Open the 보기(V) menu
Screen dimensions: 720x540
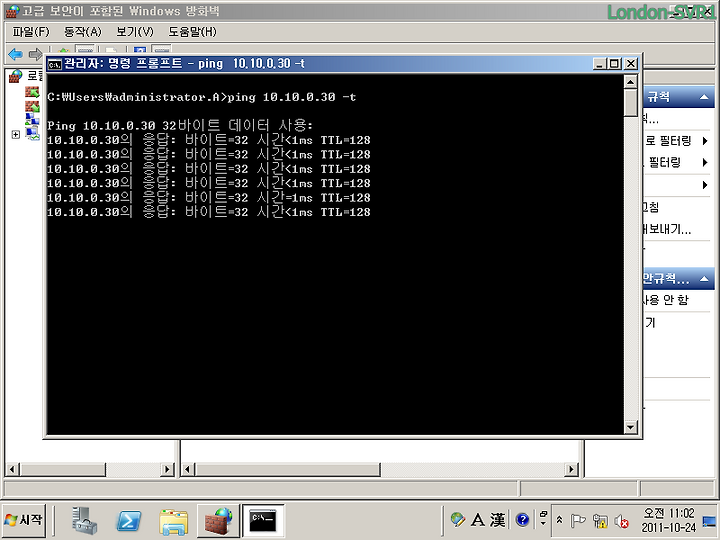135,32
